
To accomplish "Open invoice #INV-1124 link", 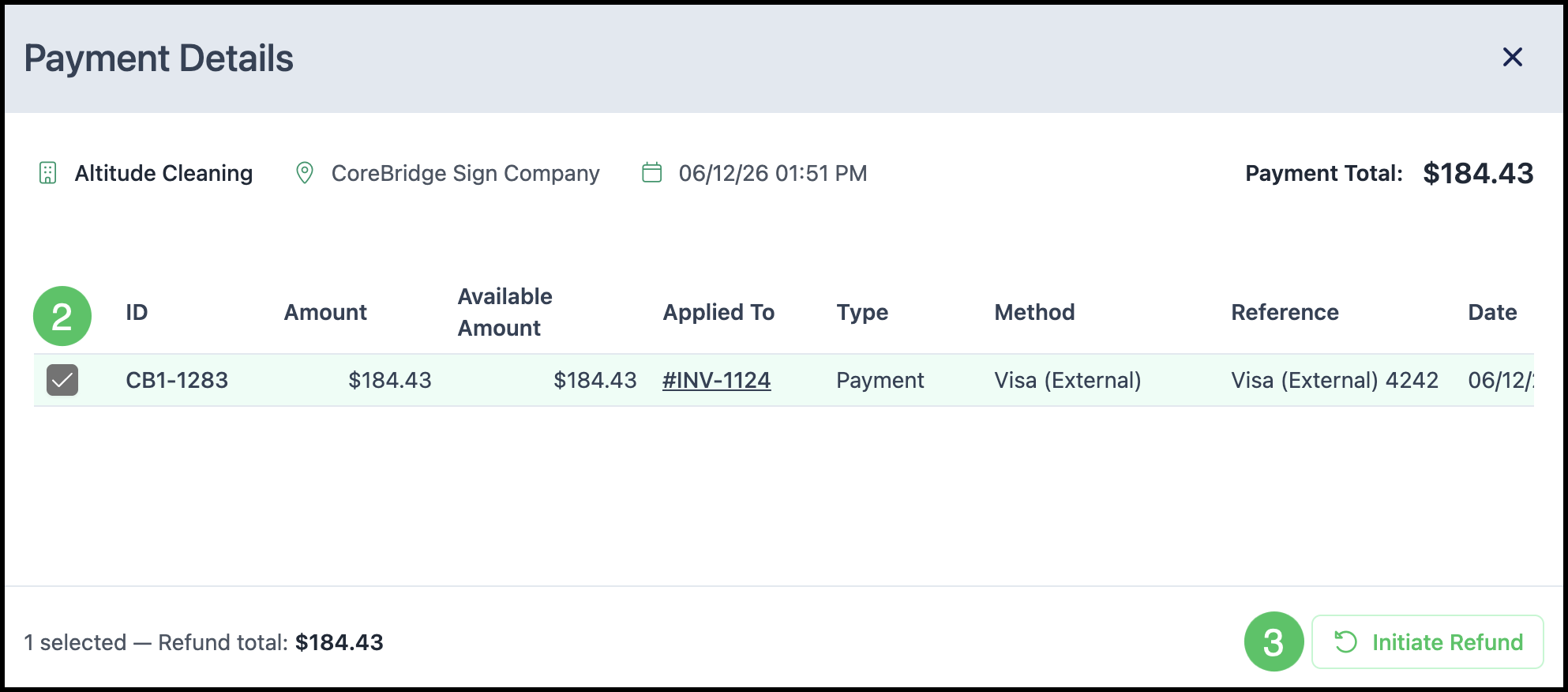I will [x=717, y=380].
